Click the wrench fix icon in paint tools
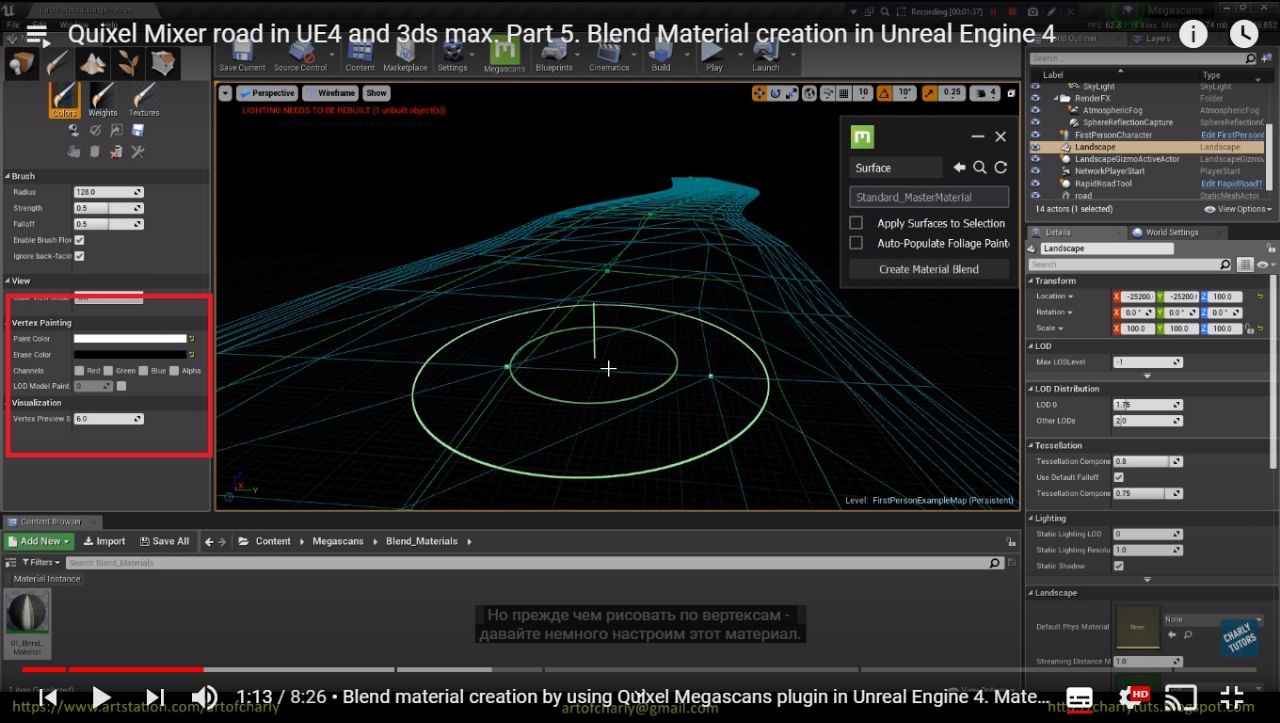Viewport: 1280px width, 723px height. [137, 152]
